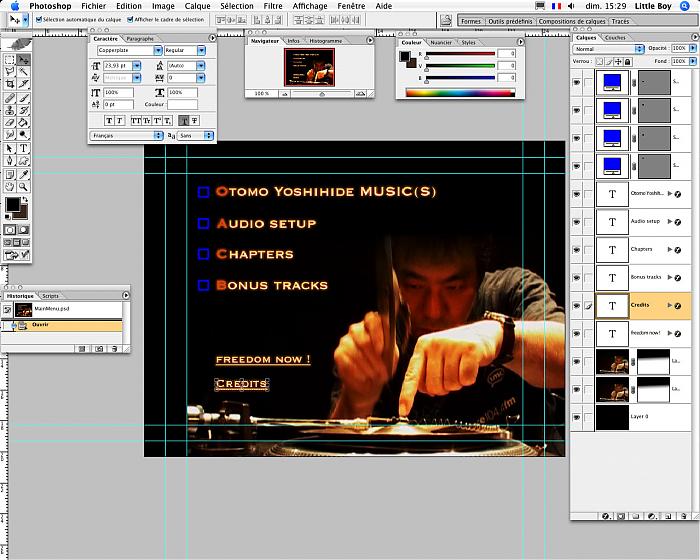Select the Crop tool

point(9,84)
